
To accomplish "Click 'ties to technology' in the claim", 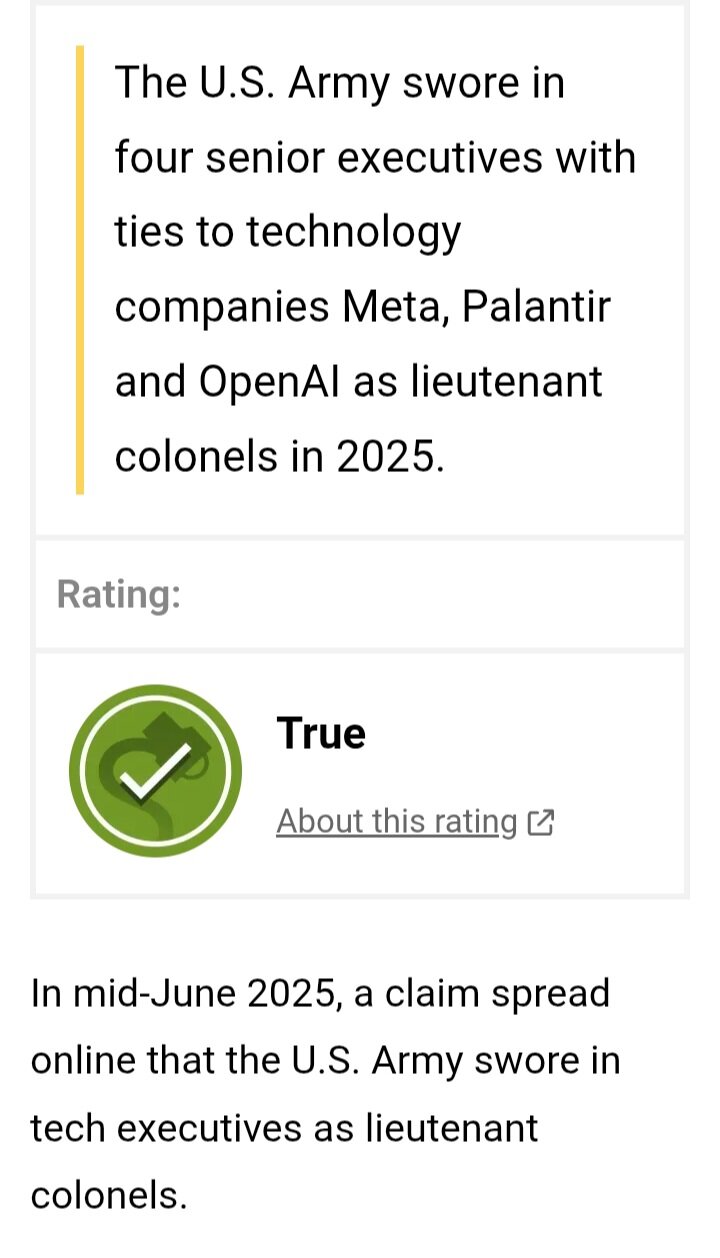I will tap(288, 233).
